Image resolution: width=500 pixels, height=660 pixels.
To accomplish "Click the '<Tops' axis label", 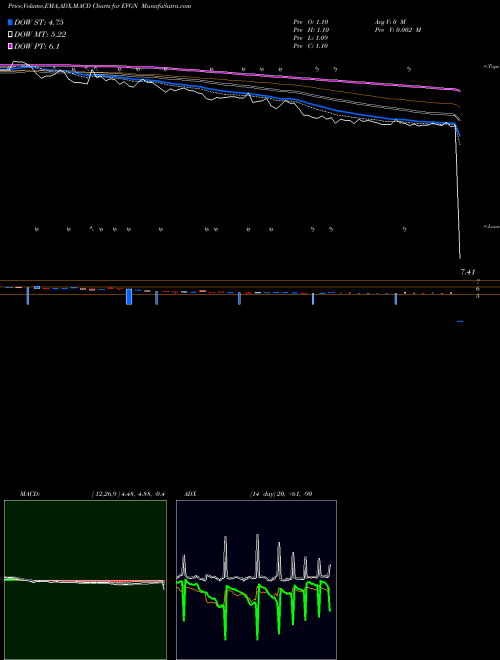I will click(x=491, y=67).
